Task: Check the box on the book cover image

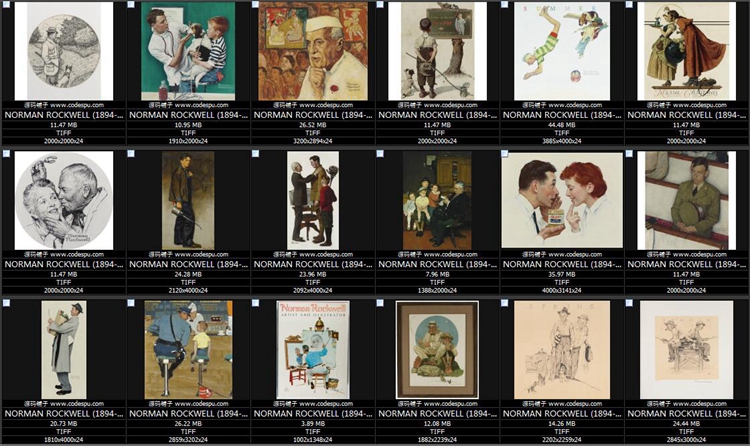Action: (255, 303)
